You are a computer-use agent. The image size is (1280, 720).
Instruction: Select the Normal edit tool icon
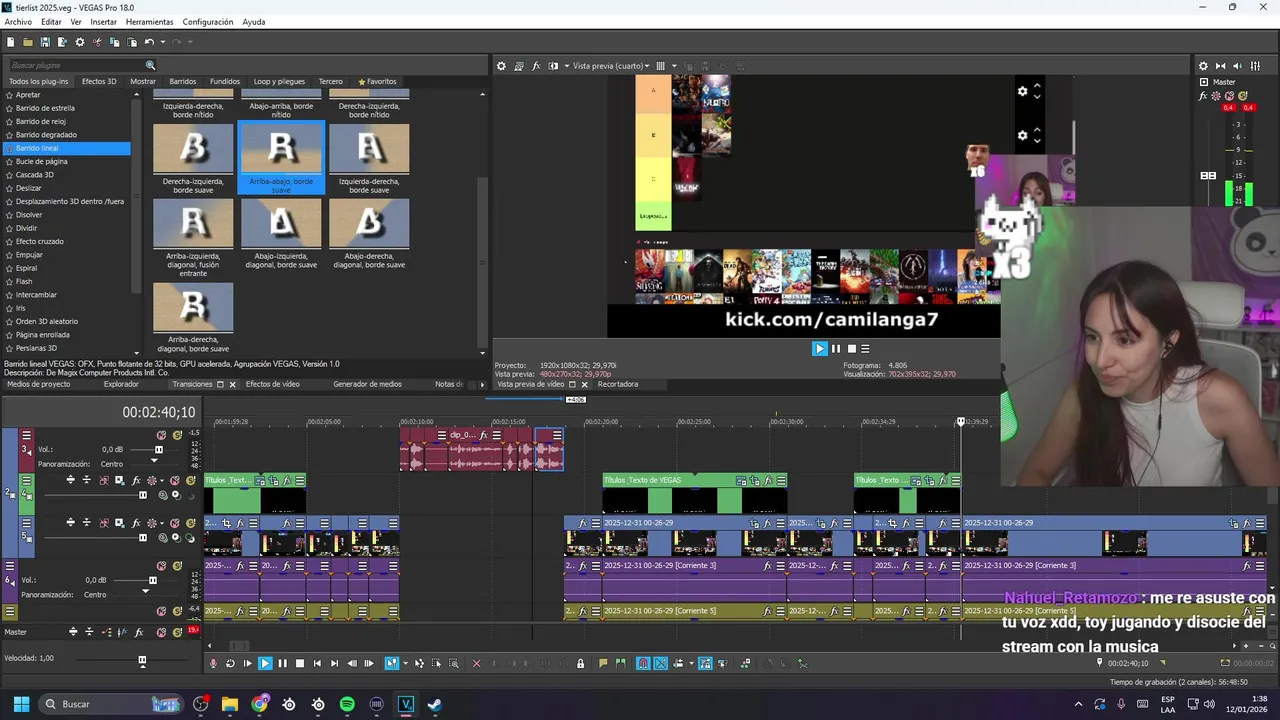point(391,663)
